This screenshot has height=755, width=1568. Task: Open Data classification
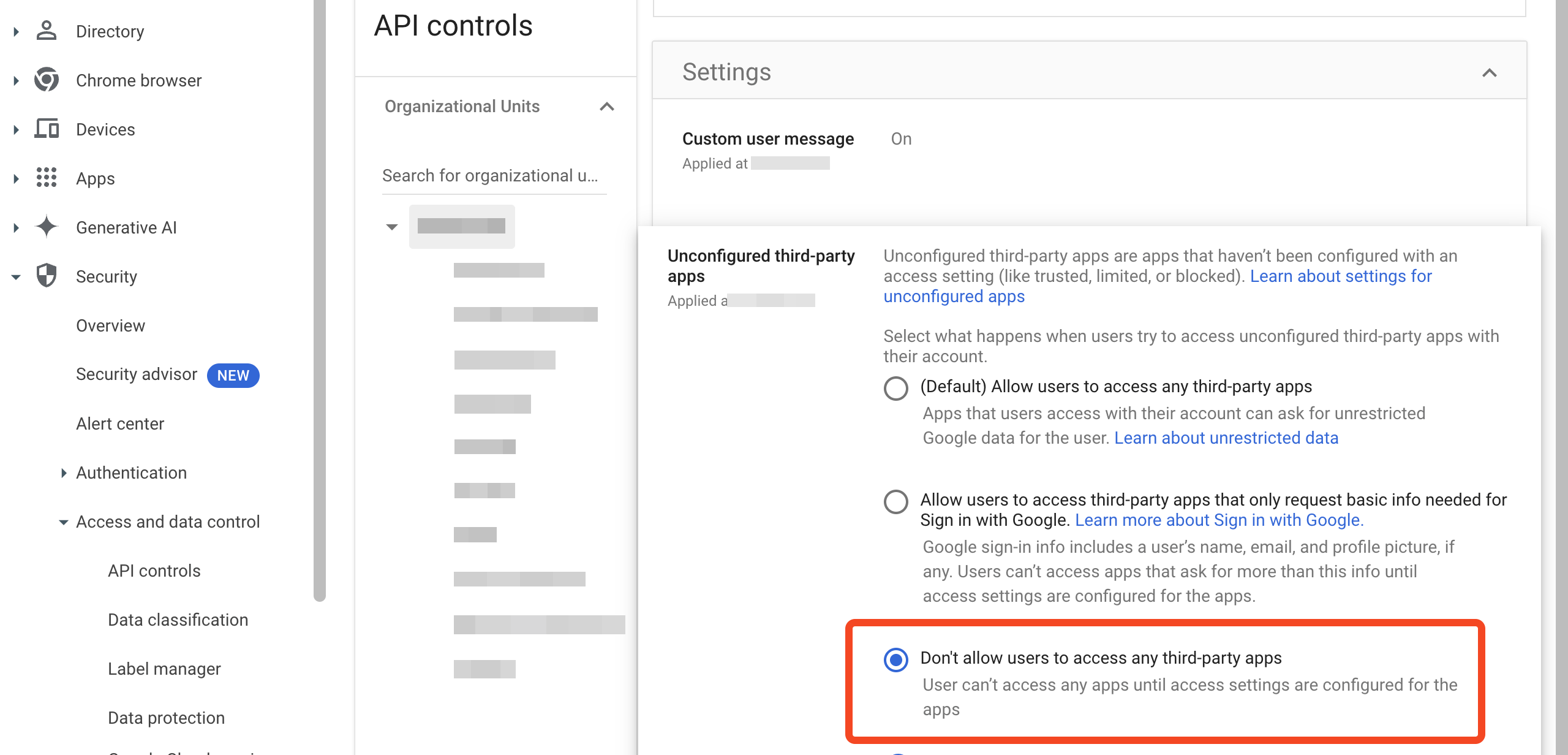pyautogui.click(x=178, y=620)
